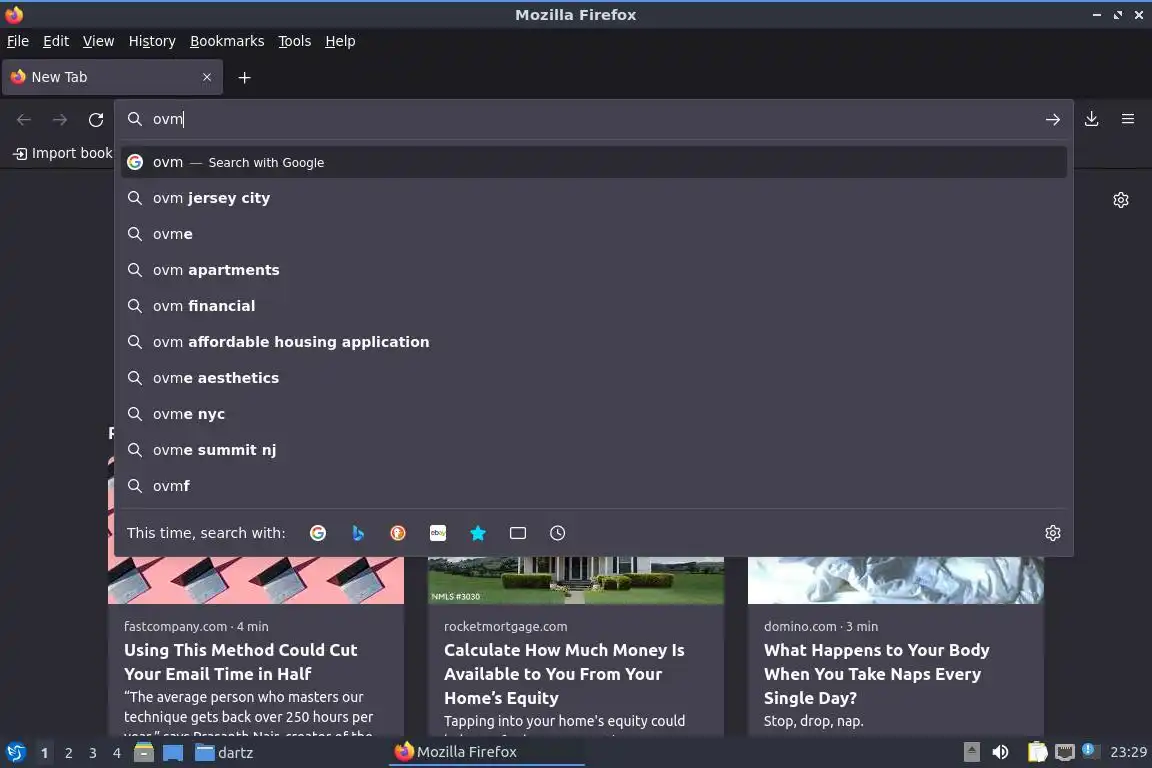
Task: Choose 'ovm — Search with Google' result
Action: click(x=594, y=162)
